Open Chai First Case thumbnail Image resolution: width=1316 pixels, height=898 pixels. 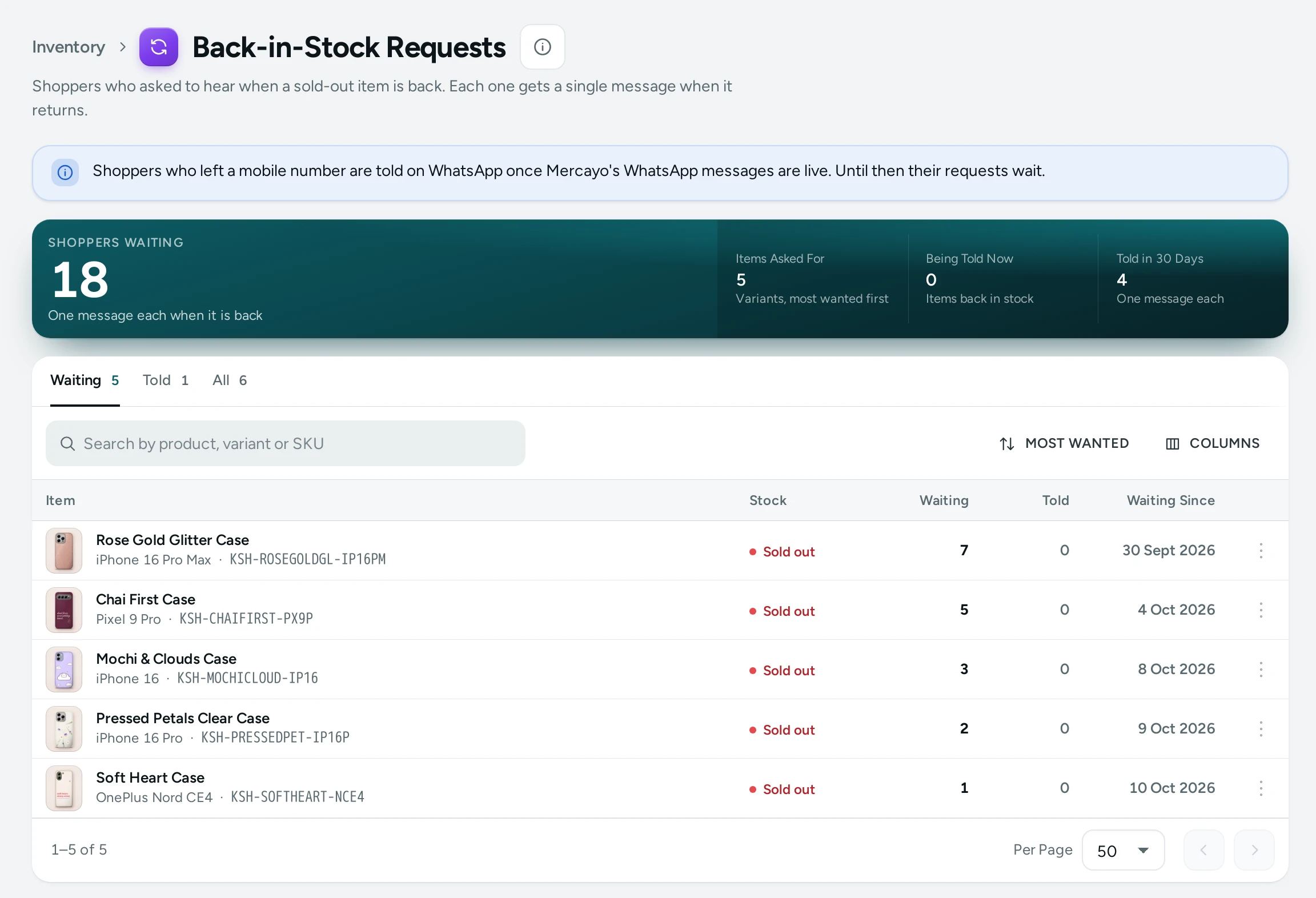64,610
